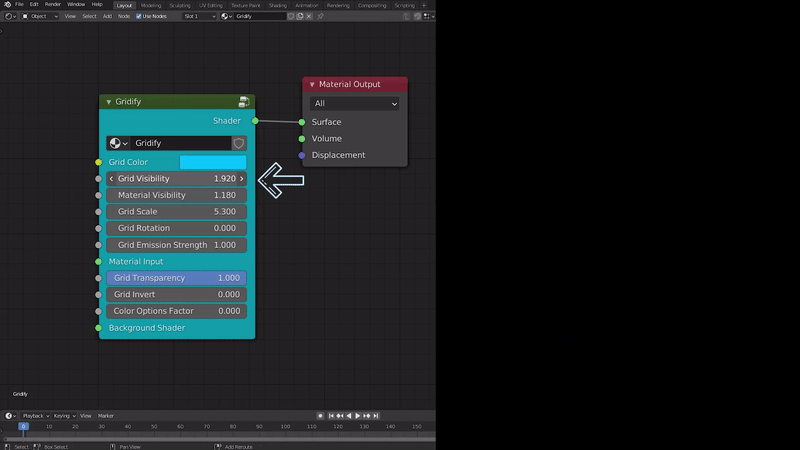Click the Color Options Factor field
Screen dimensions: 800x450
177,311
